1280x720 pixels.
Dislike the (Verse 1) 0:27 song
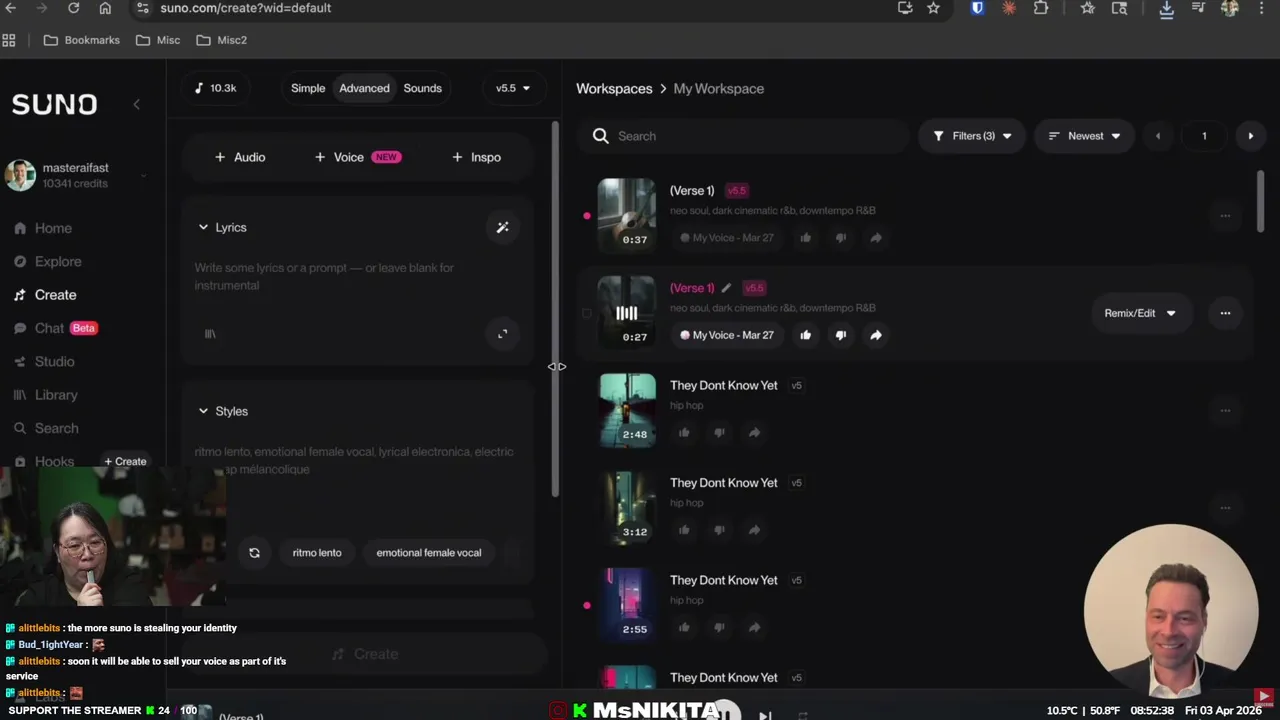[840, 335]
